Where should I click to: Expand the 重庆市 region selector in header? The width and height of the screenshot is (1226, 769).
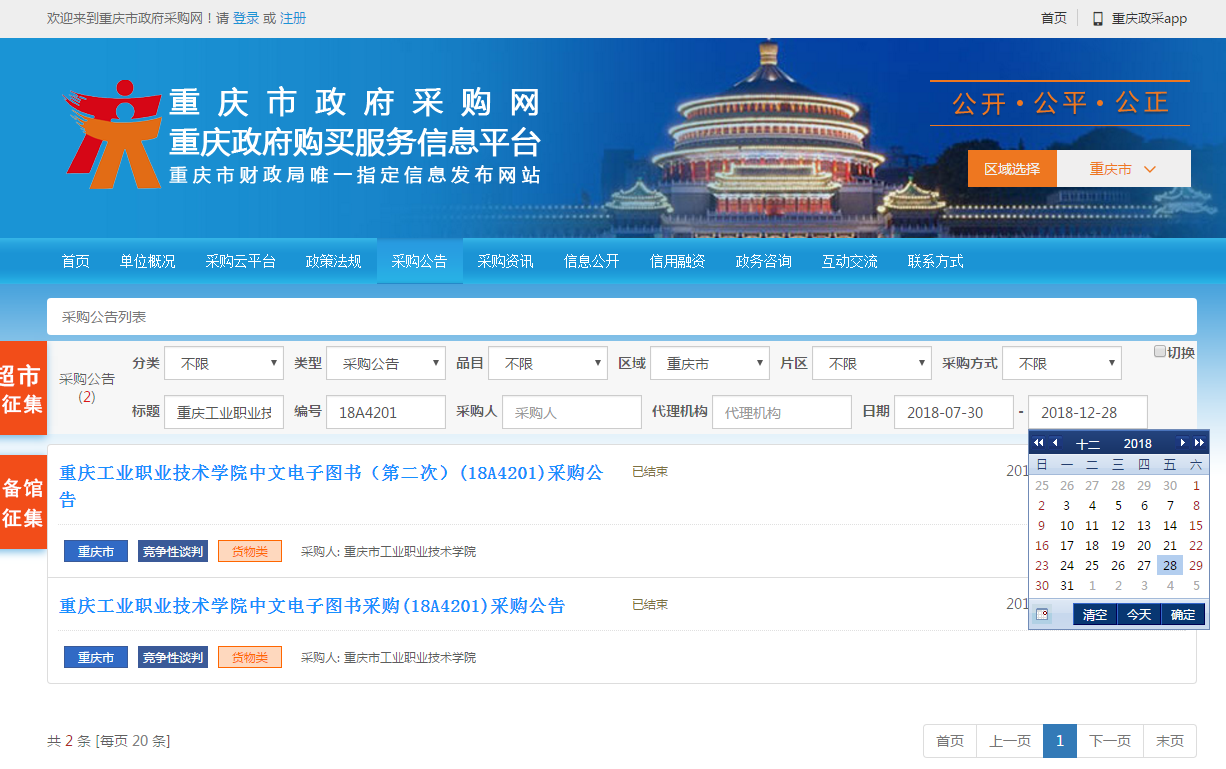[1123, 169]
